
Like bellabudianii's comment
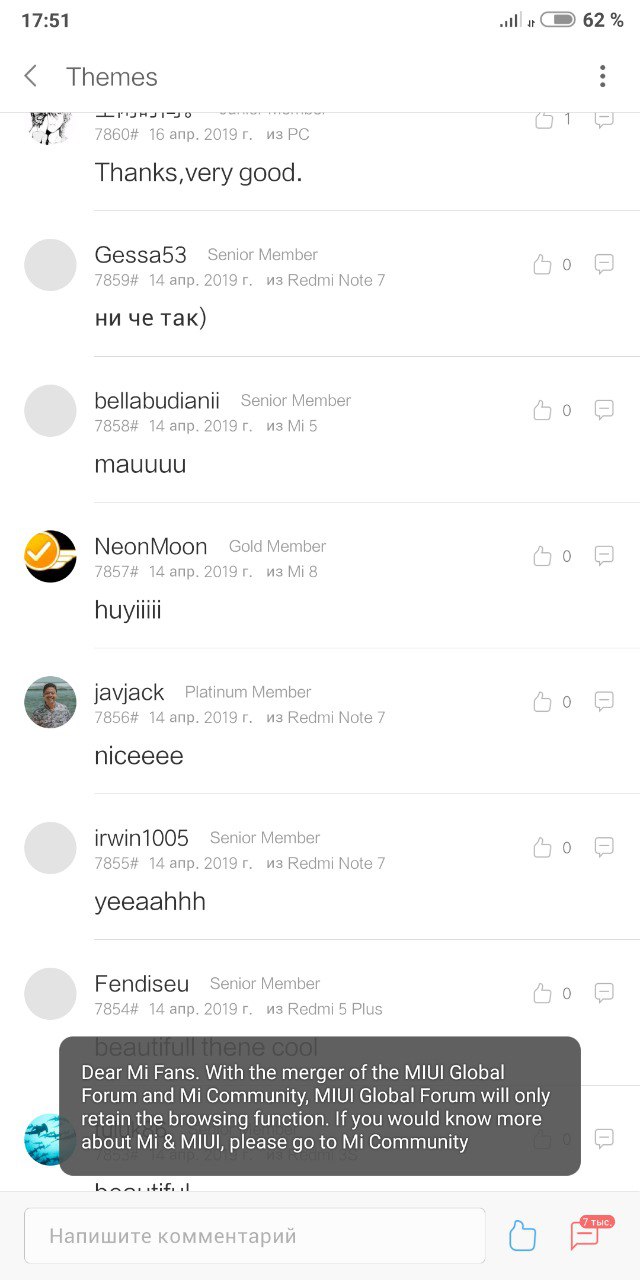pos(542,410)
